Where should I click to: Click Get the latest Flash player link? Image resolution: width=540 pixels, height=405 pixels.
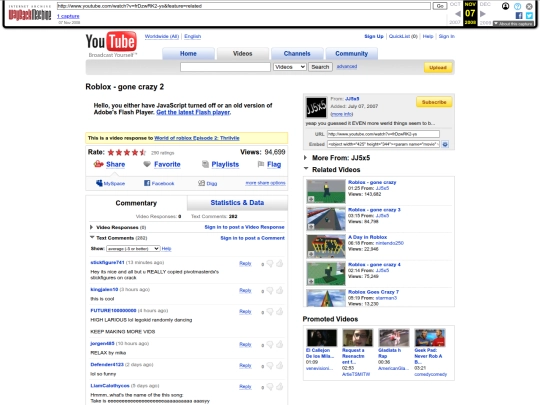pyautogui.click(x=193, y=112)
